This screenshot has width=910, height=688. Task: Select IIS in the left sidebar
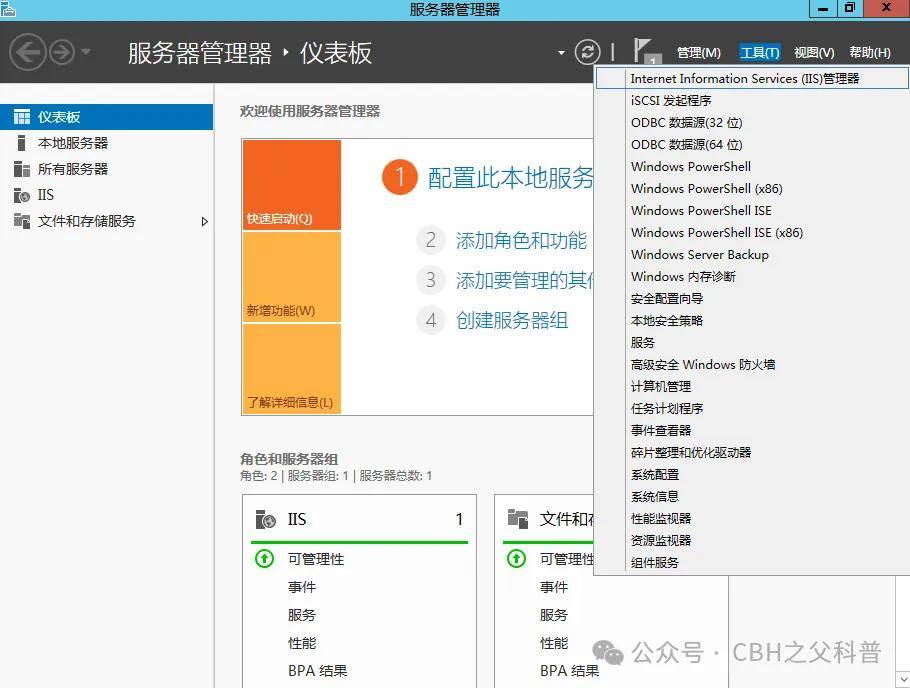(x=46, y=195)
